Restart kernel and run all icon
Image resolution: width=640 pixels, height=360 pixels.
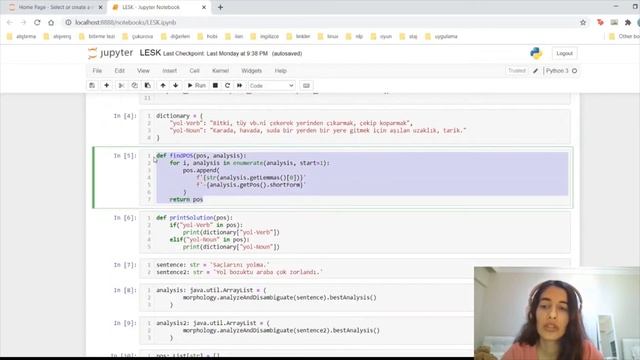coord(240,85)
